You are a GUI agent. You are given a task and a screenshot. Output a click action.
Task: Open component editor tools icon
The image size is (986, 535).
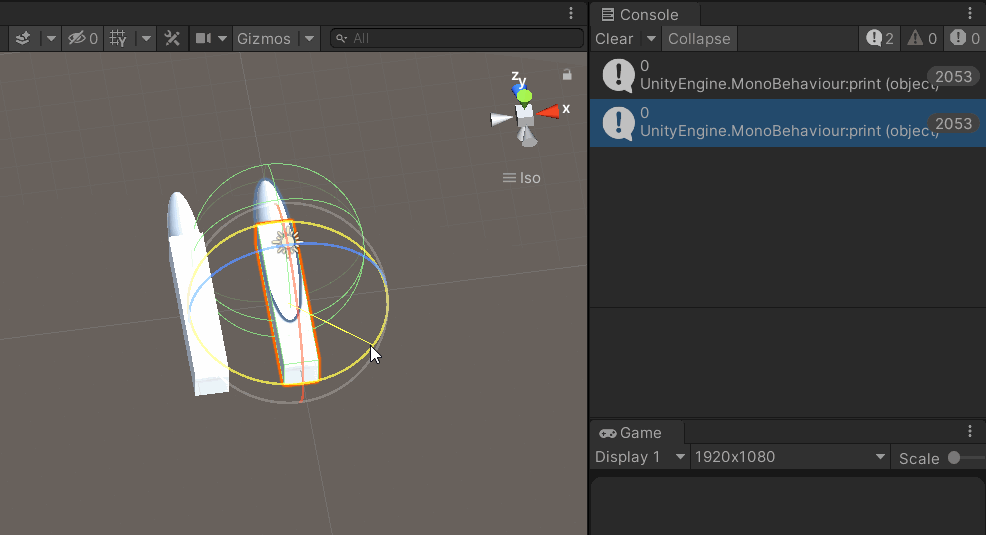[172, 39]
